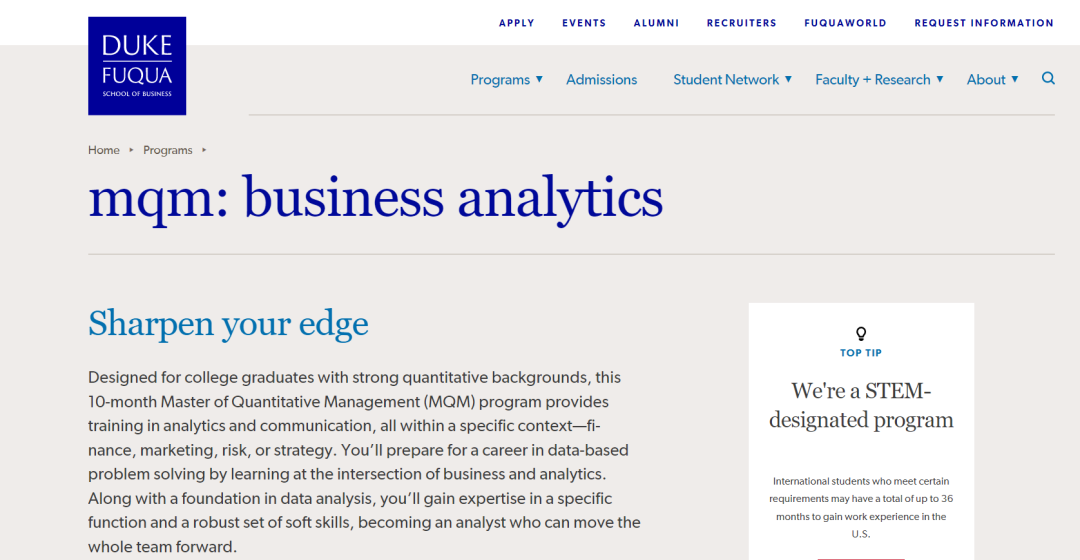Visit the Recruiters link
The image size is (1080, 560).
[742, 23]
